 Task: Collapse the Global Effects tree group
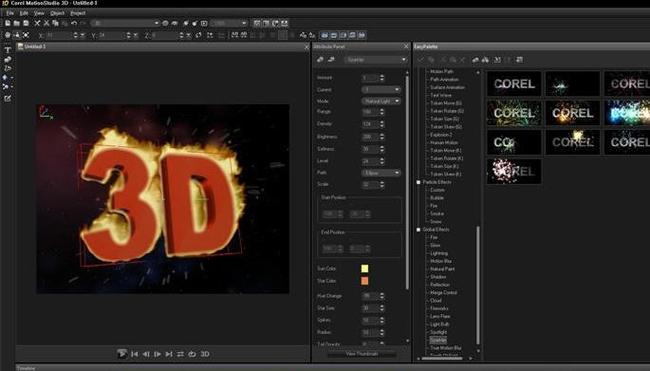pos(419,229)
